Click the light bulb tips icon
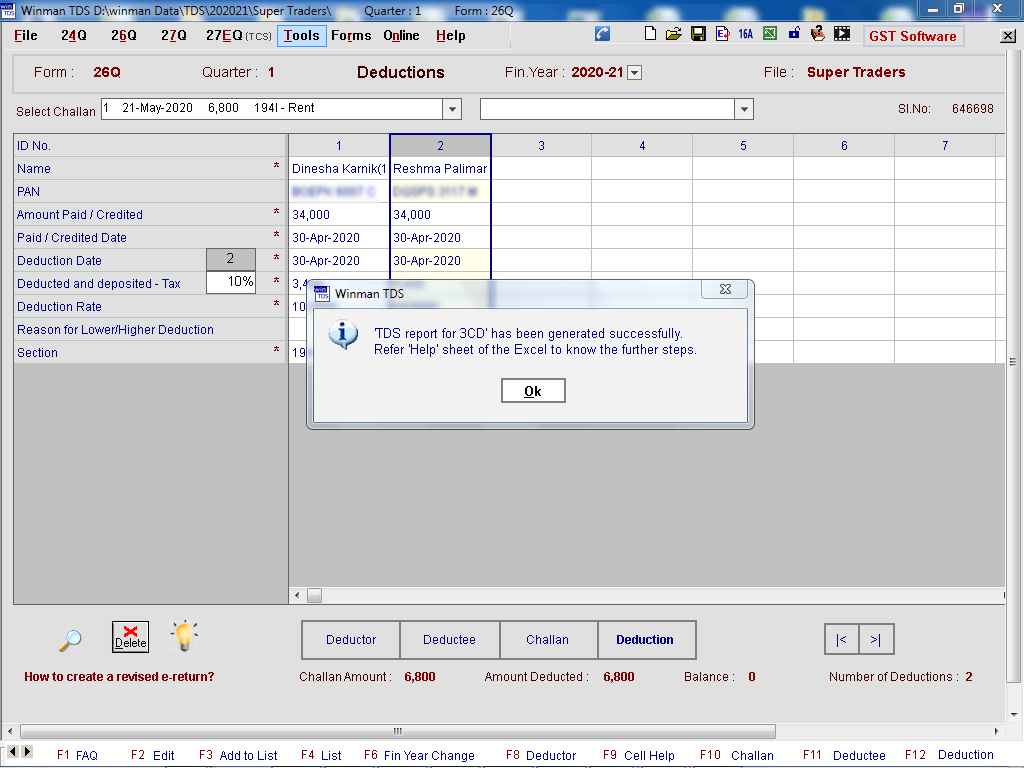This screenshot has height=768, width=1024. [x=184, y=636]
